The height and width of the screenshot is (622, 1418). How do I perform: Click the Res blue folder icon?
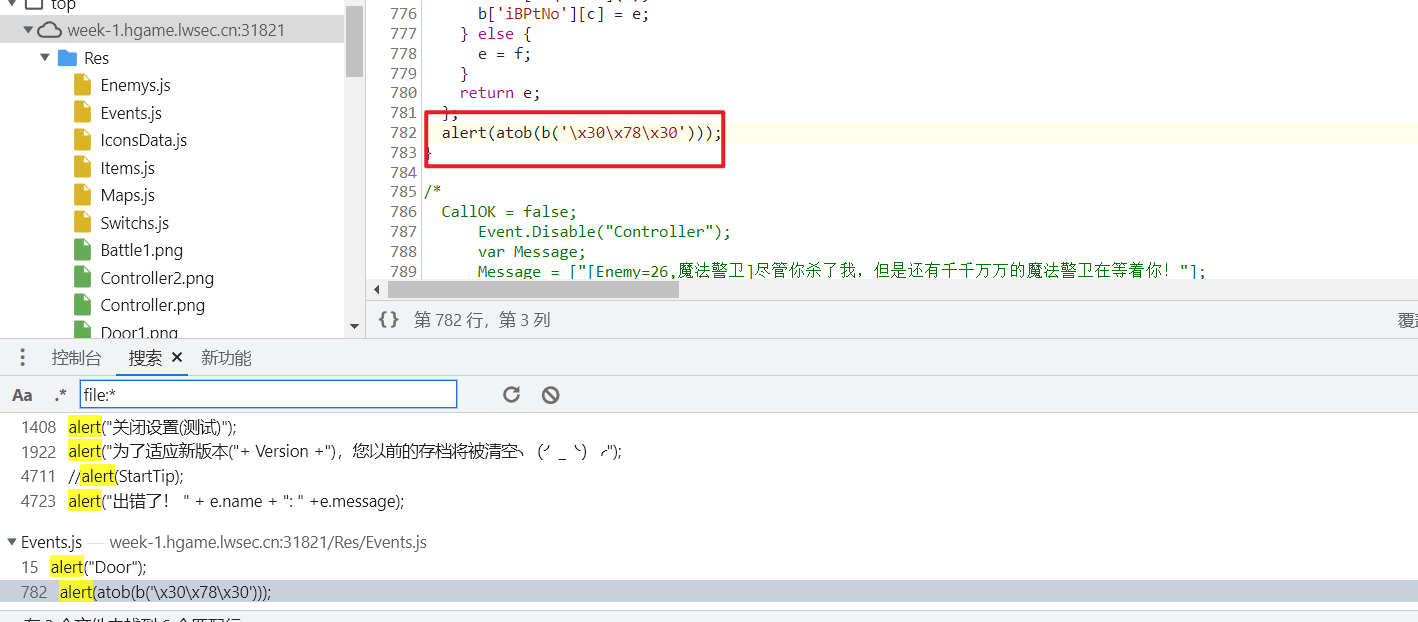(68, 58)
